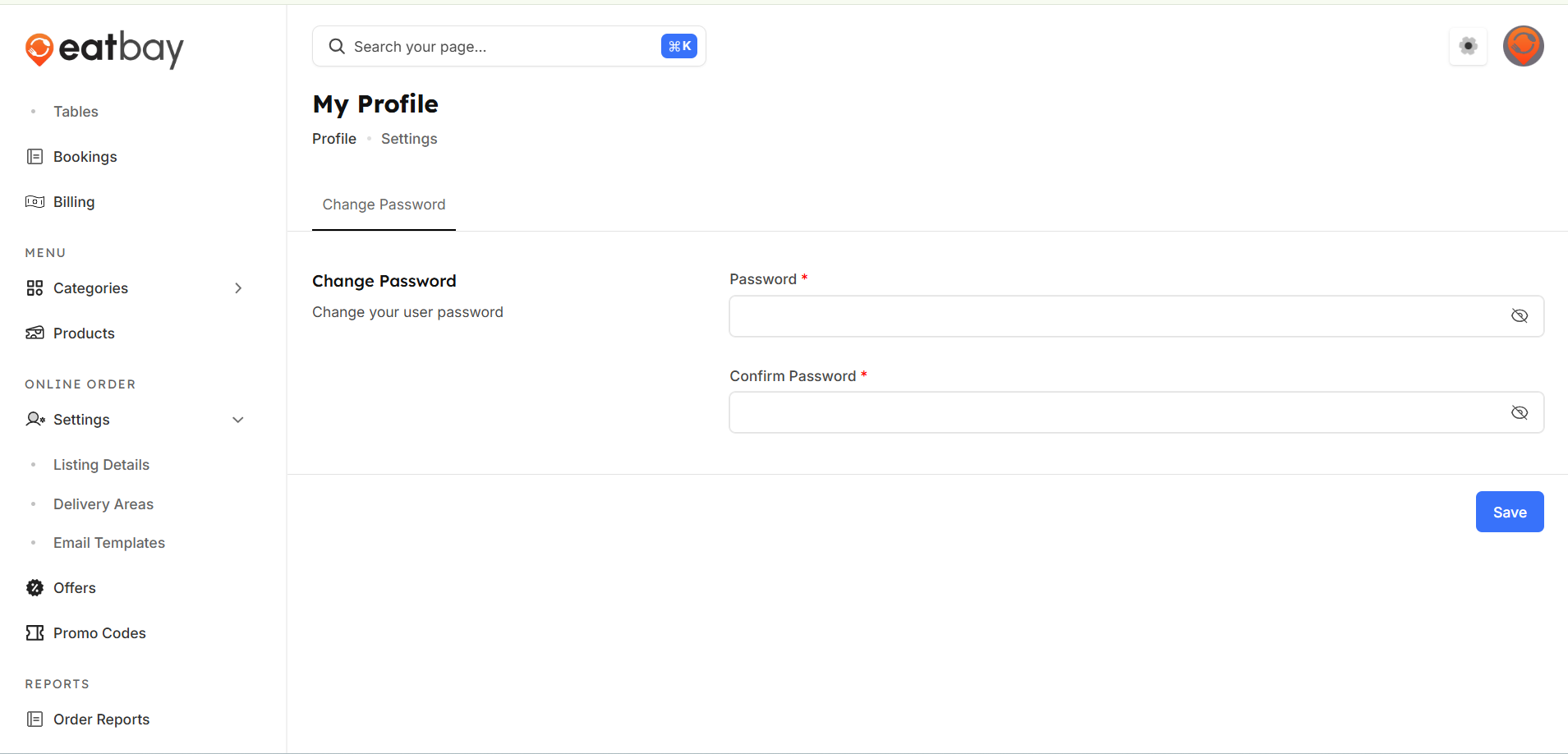Image resolution: width=1568 pixels, height=754 pixels.
Task: Show the Password field text
Action: coord(1519,316)
